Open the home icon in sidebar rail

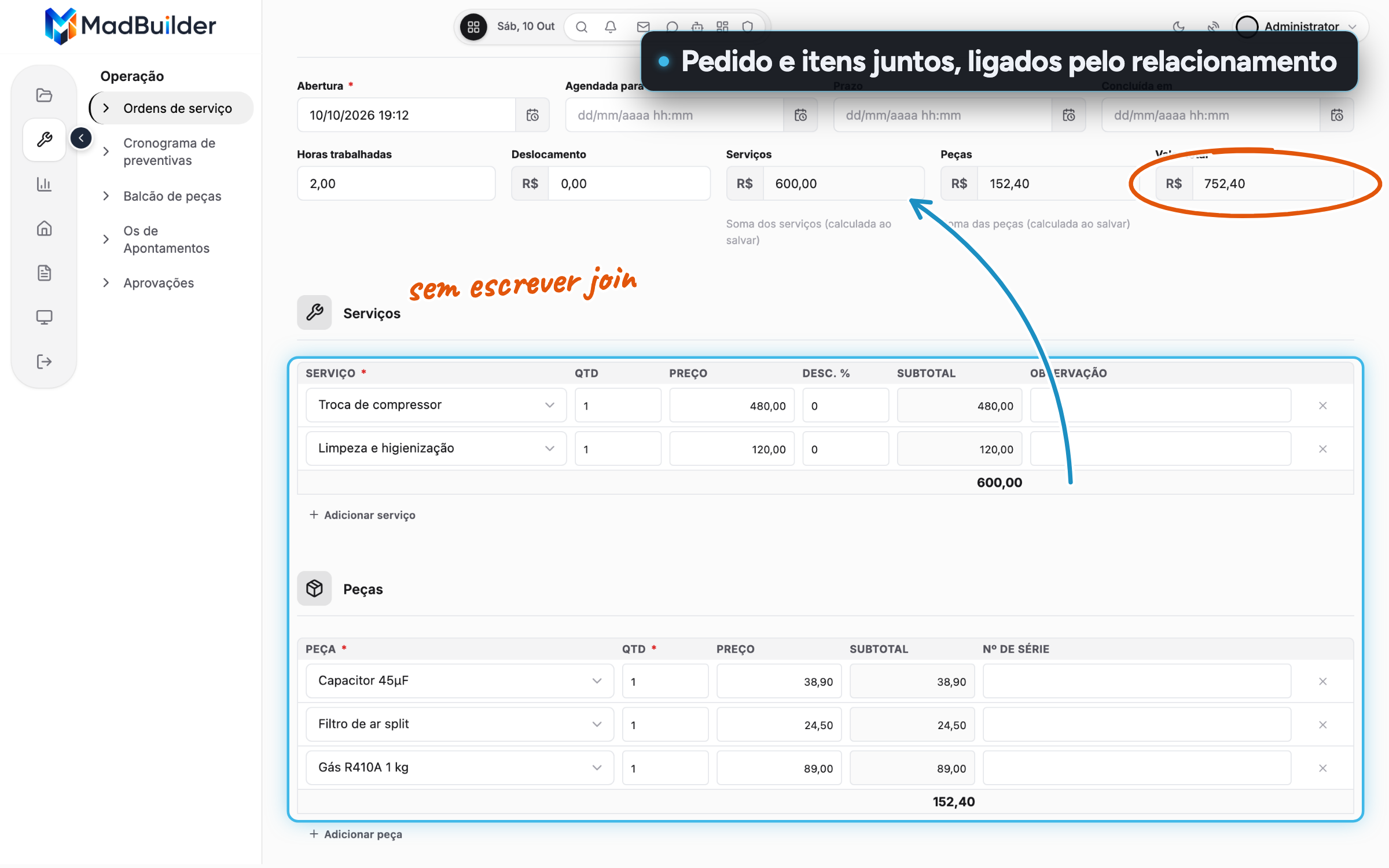click(x=44, y=229)
